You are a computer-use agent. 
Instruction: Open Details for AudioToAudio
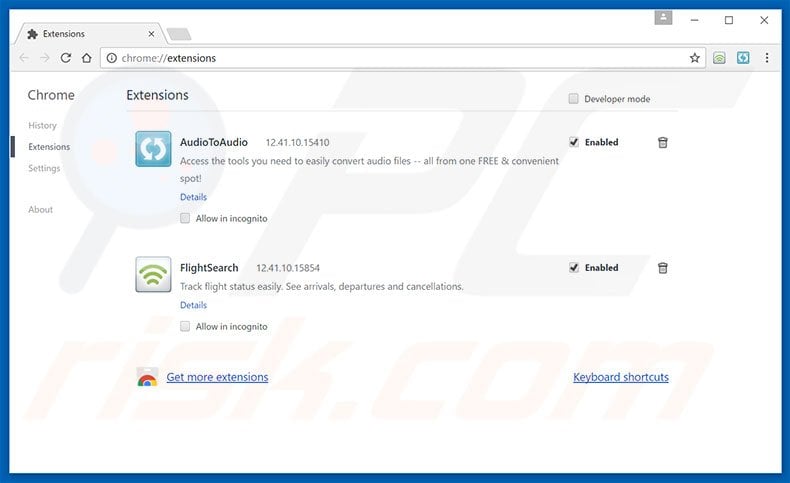(x=193, y=197)
